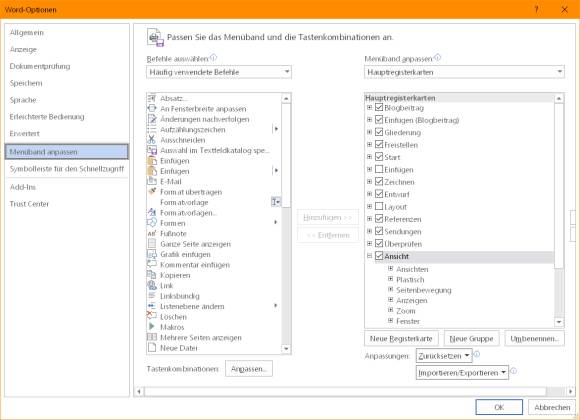Click info icon beside Zurücksetzen dropdown
Image resolution: width=580 pixels, height=420 pixels.
[477, 354]
